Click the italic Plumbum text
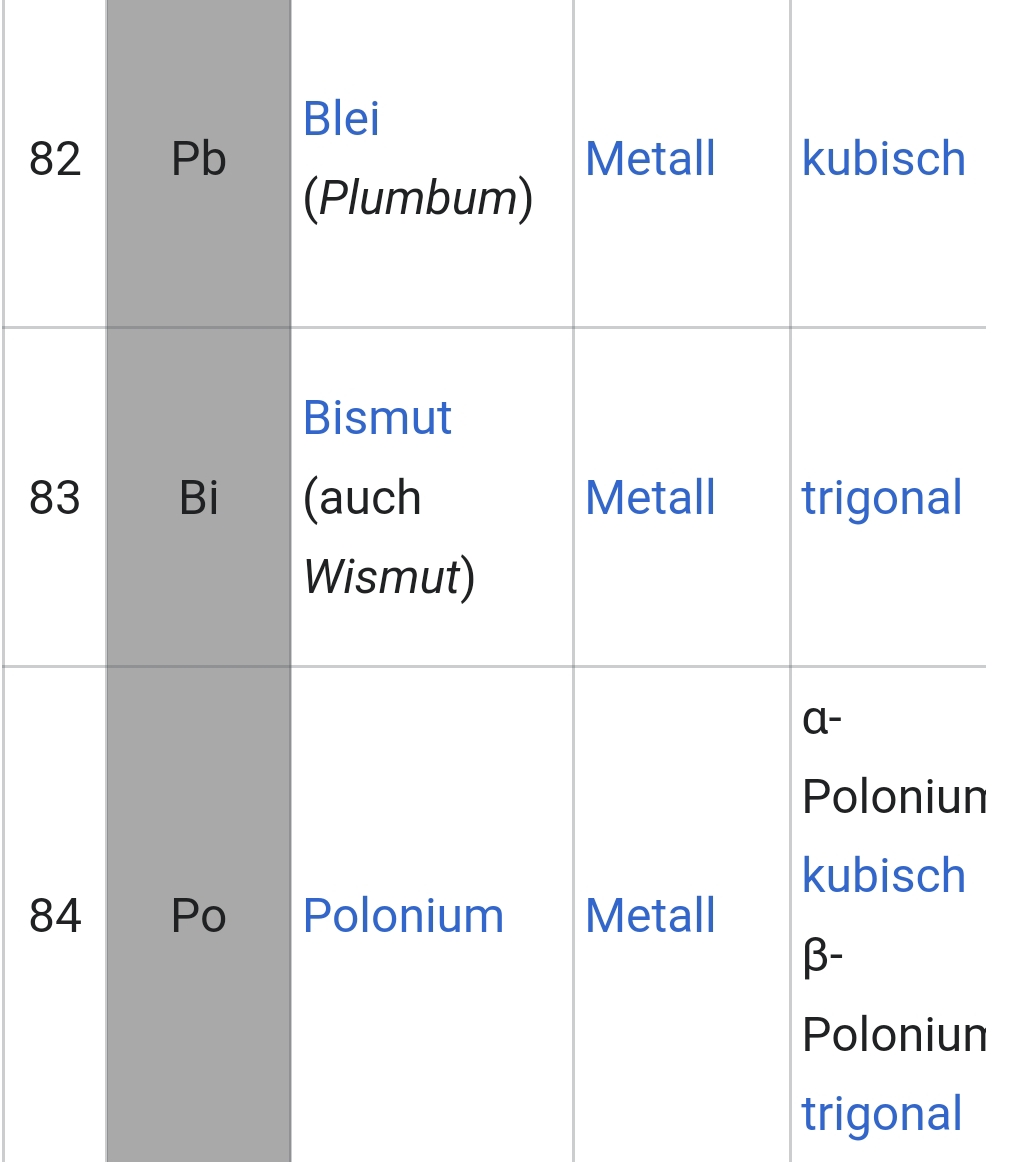The height and width of the screenshot is (1162, 1034). pos(419,199)
